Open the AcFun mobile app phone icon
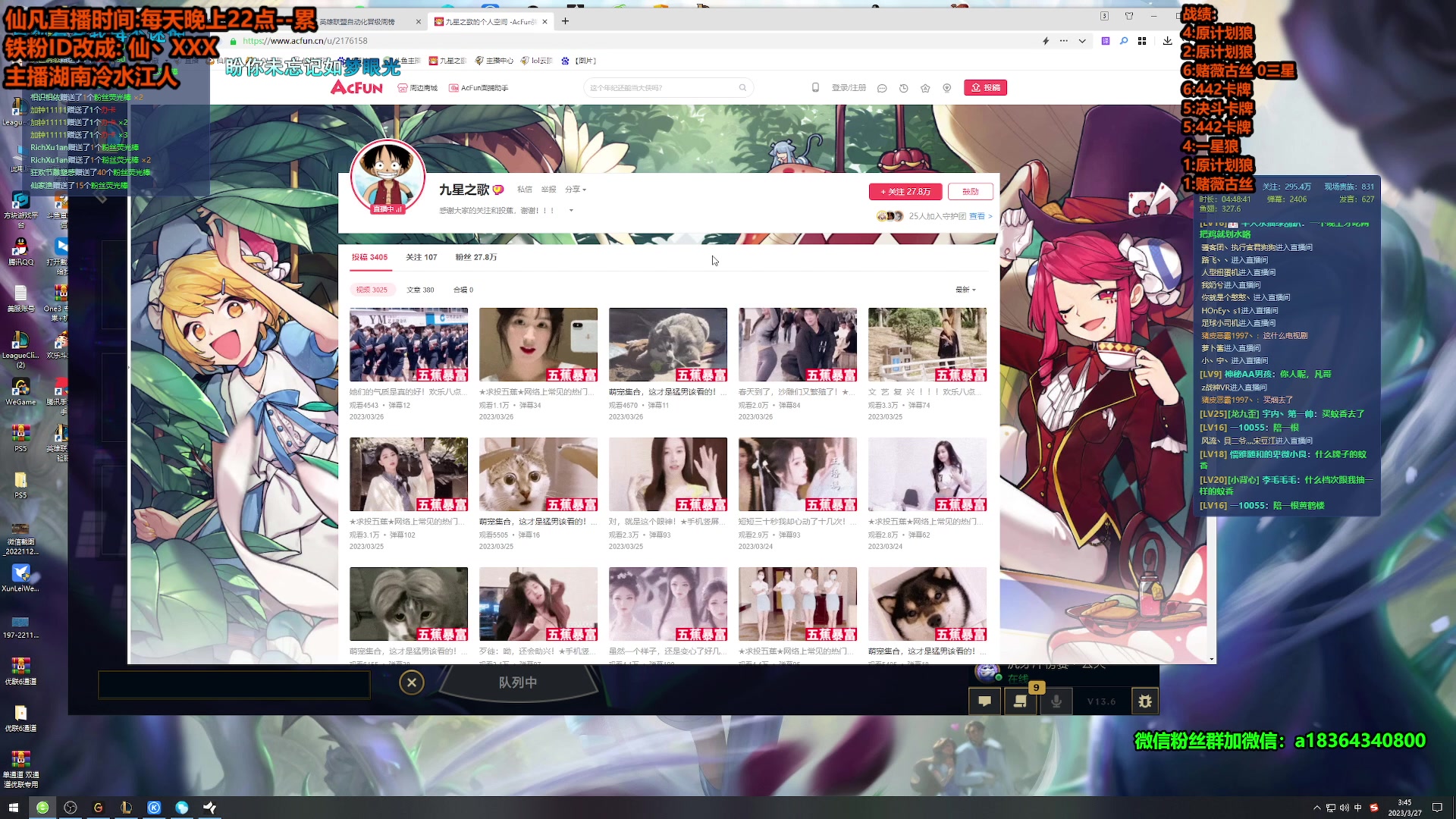Image resolution: width=1456 pixels, height=819 pixels. [815, 88]
